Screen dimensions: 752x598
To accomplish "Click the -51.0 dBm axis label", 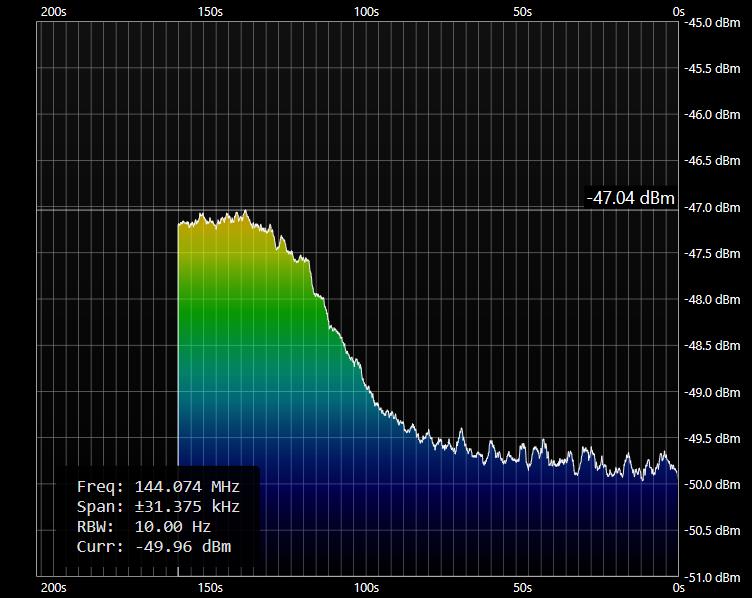I will point(712,578).
